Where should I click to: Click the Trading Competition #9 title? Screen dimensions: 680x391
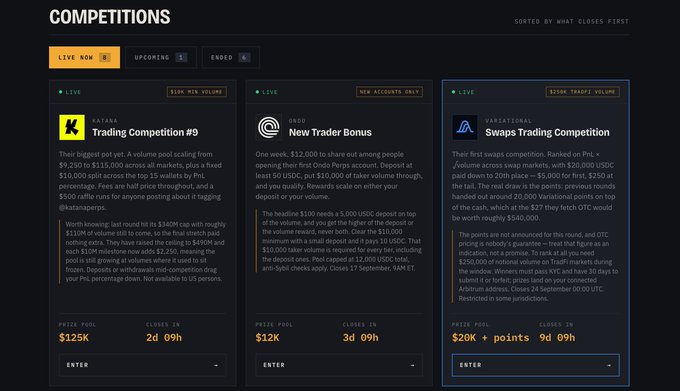(x=145, y=132)
